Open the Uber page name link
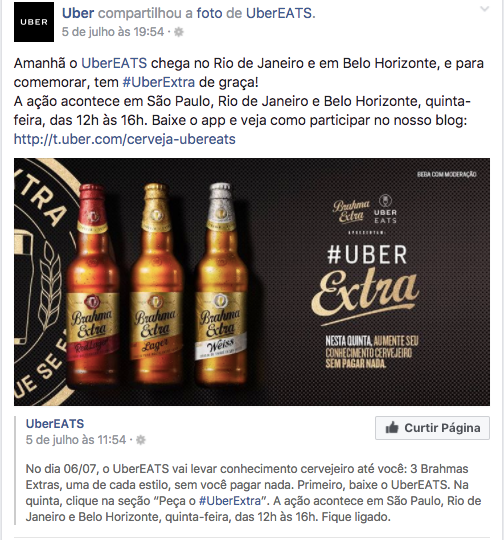The image size is (504, 540). pos(78,13)
